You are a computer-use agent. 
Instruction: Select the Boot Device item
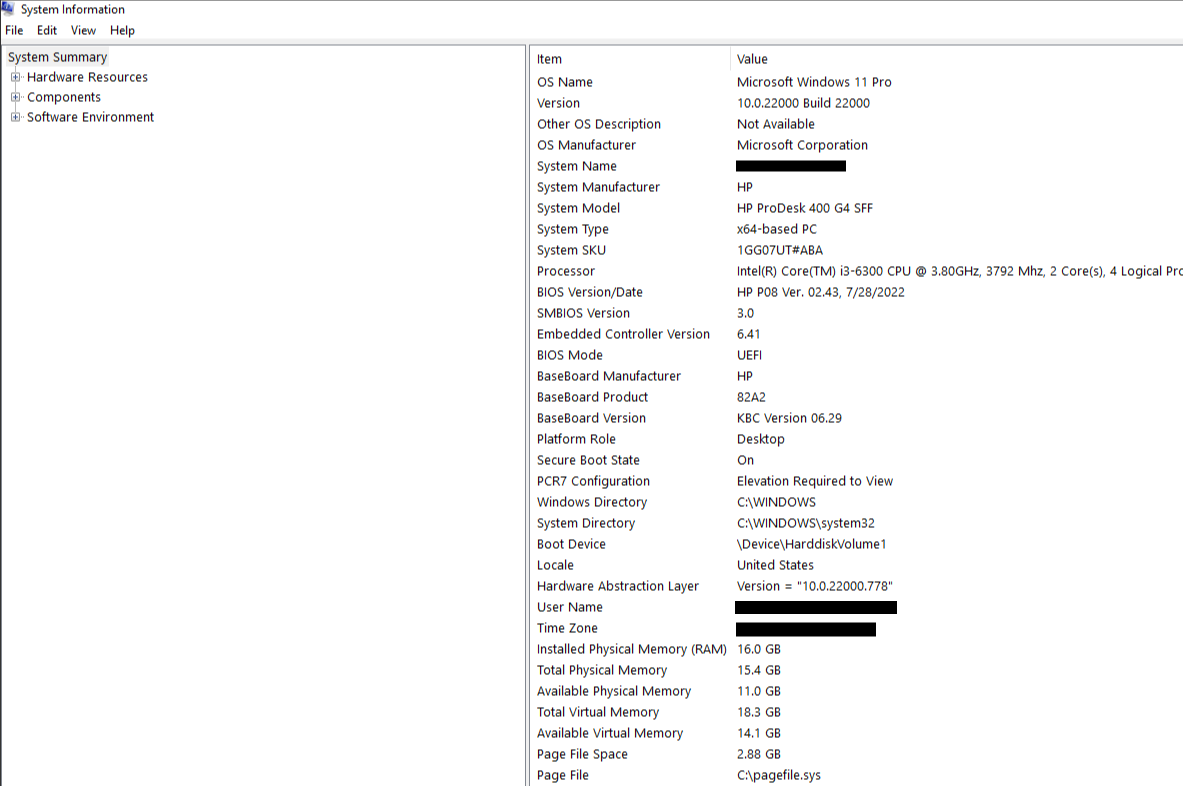[571, 545]
